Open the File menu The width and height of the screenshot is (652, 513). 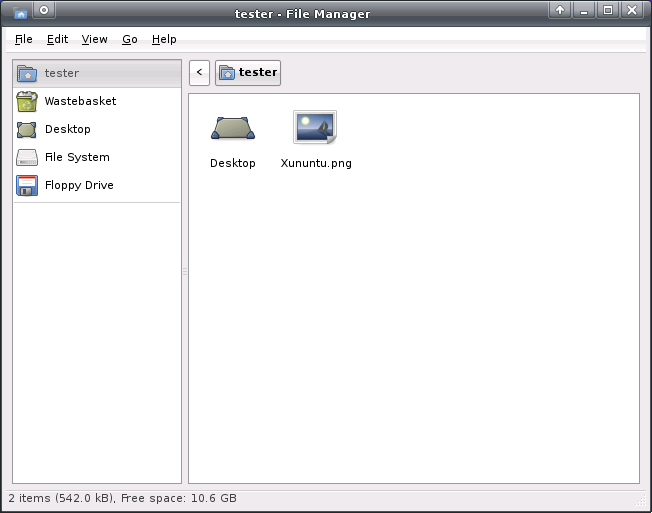pyautogui.click(x=24, y=39)
